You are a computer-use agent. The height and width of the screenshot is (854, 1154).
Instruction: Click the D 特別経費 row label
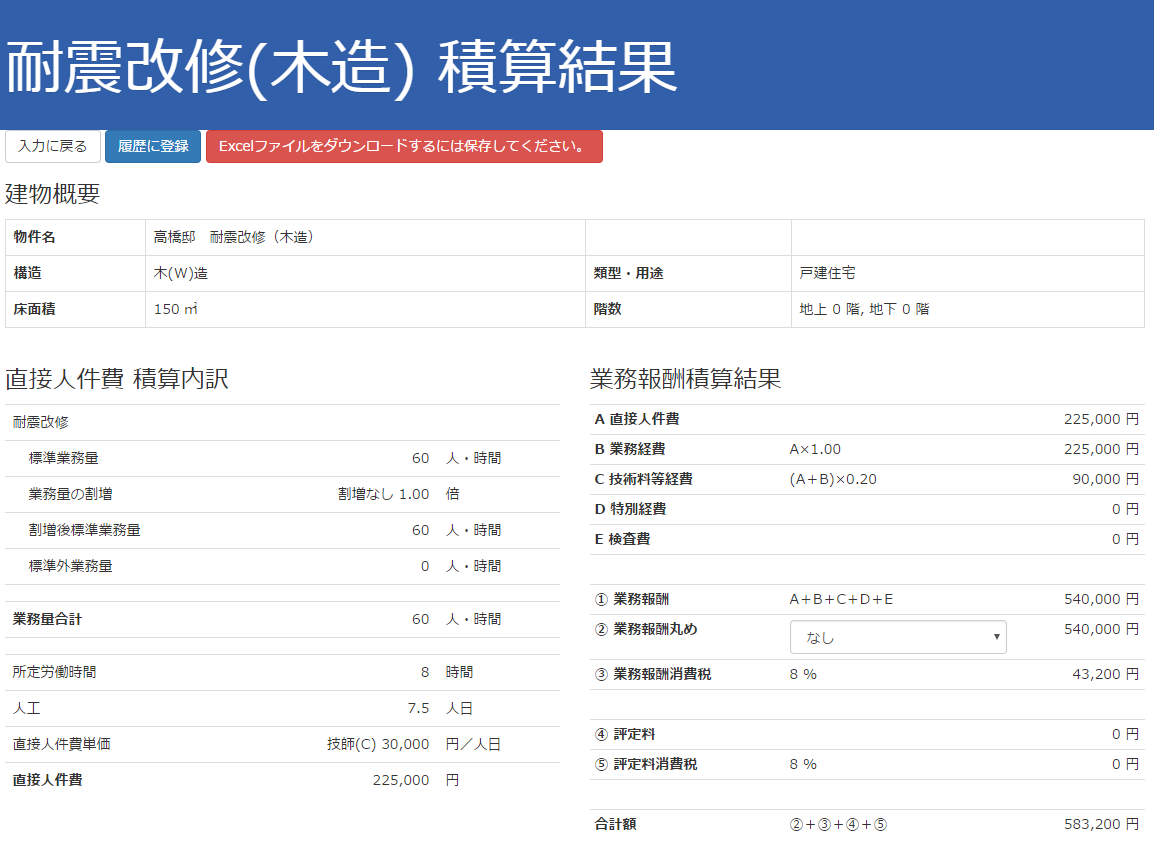pyautogui.click(x=630, y=509)
